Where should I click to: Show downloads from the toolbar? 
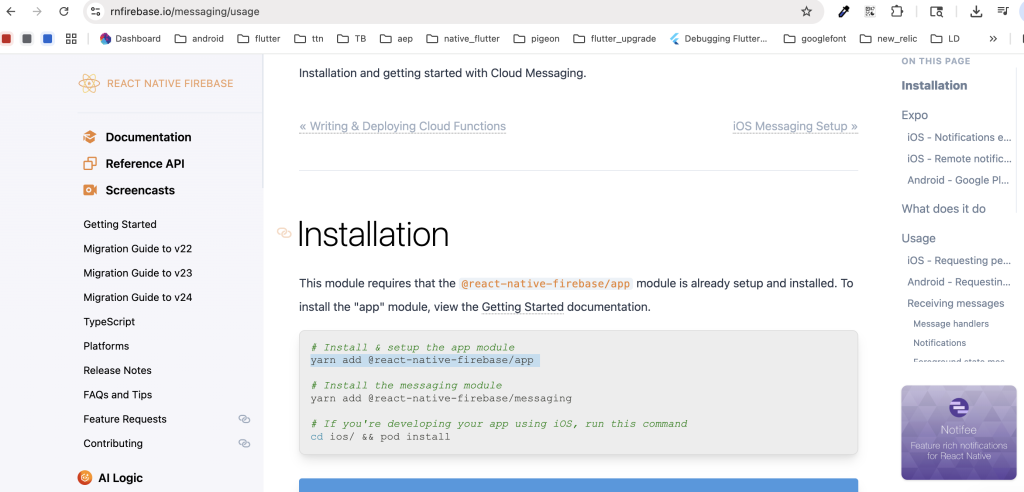(976, 11)
